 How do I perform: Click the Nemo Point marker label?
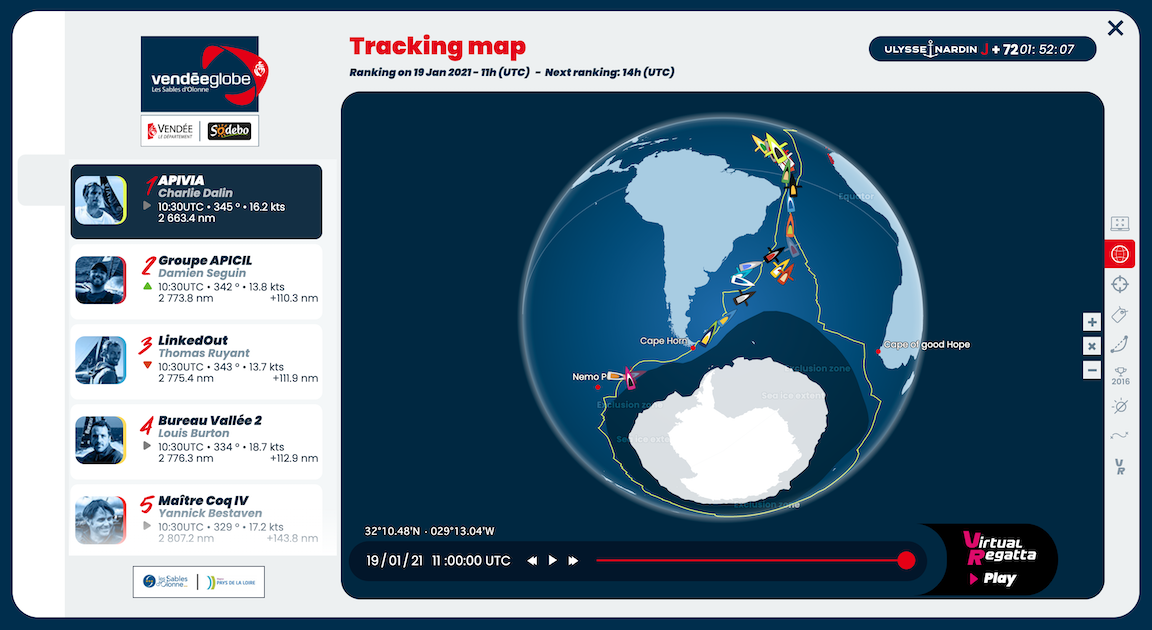coord(589,377)
